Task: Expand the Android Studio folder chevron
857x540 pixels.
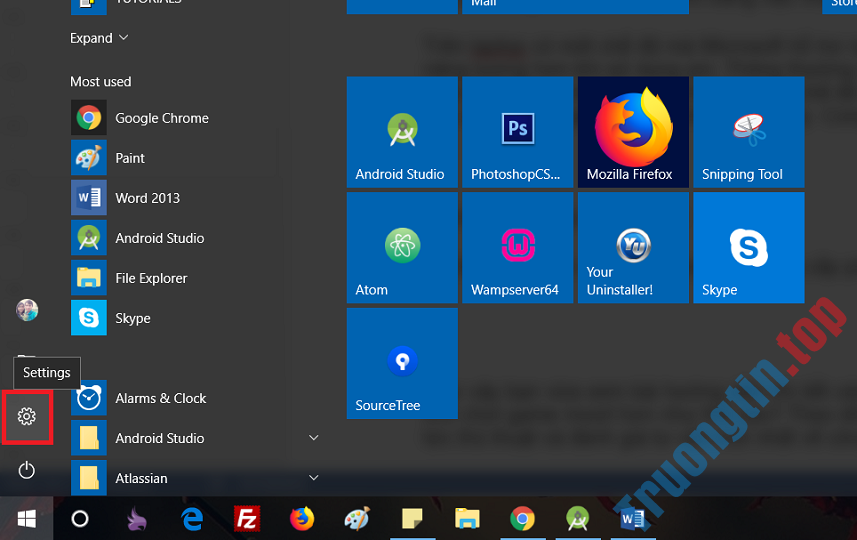Action: tap(314, 438)
